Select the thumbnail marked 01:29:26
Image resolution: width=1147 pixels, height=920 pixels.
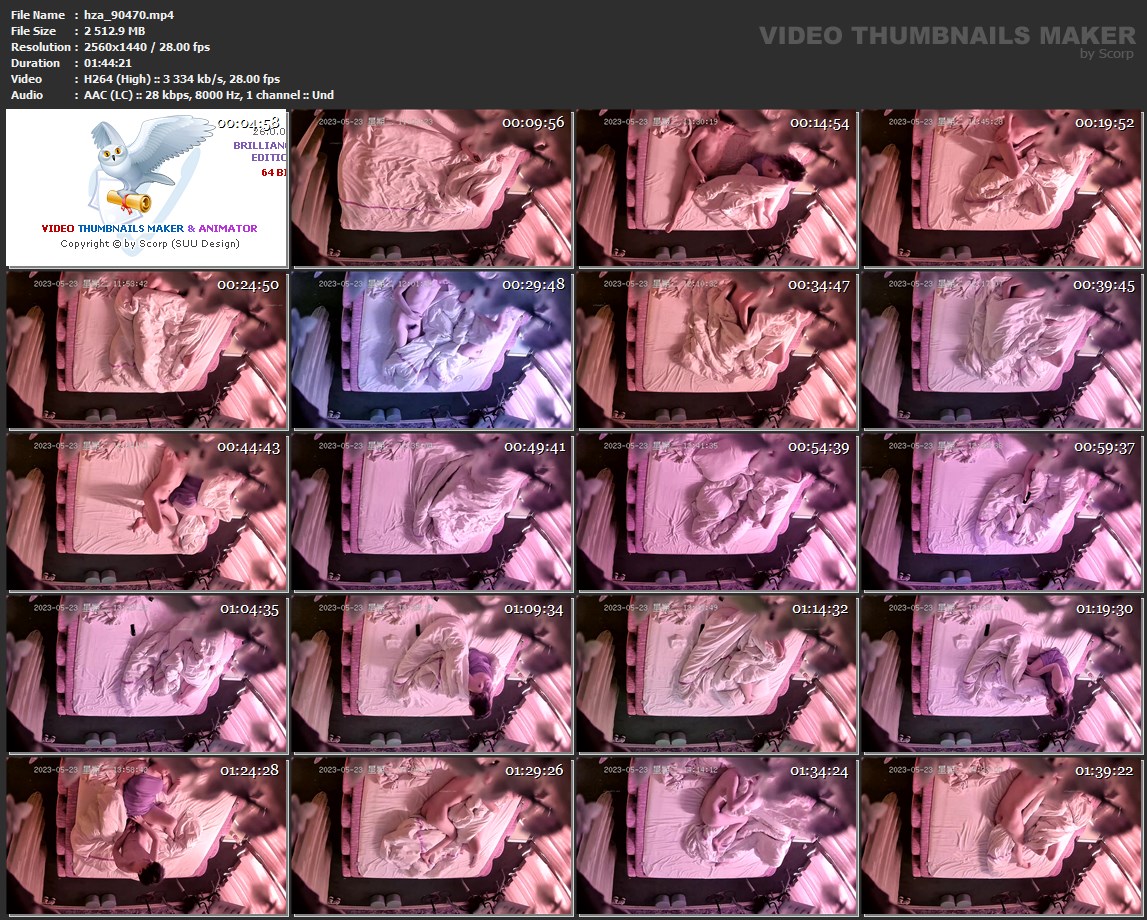click(432, 836)
